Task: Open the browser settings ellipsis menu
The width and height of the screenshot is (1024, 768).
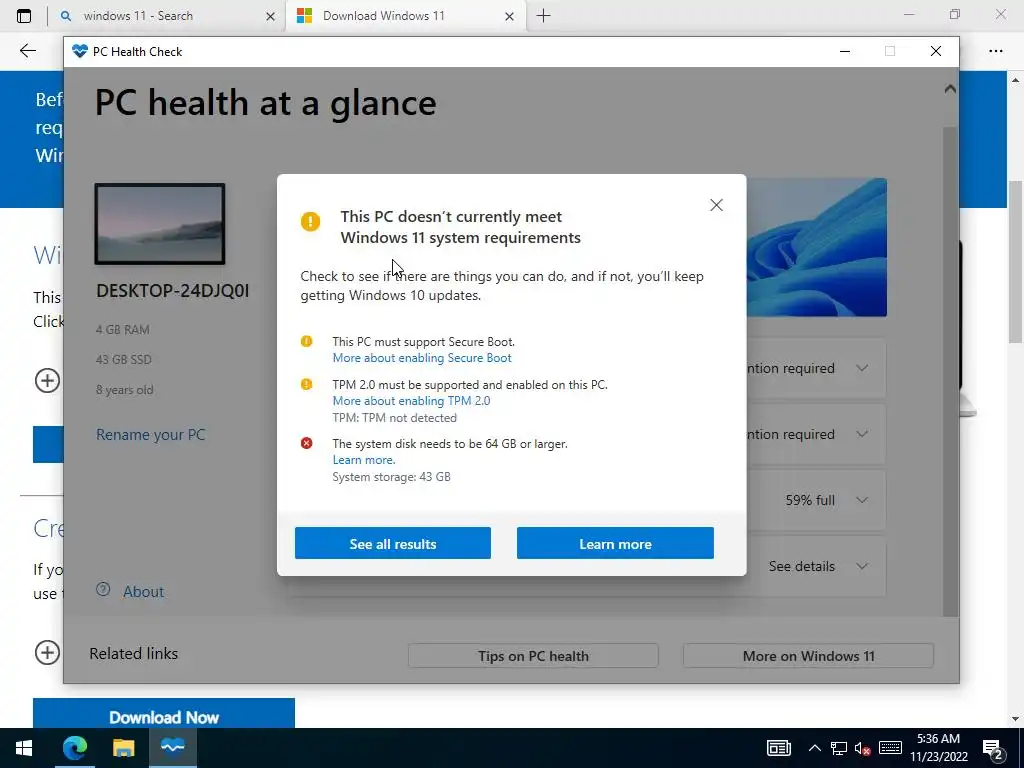Action: pyautogui.click(x=995, y=51)
